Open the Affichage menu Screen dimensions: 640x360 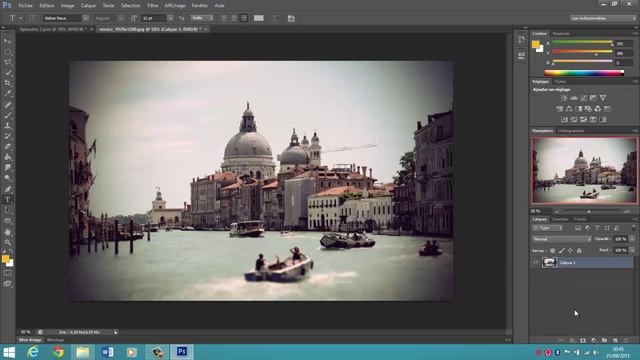tap(175, 6)
